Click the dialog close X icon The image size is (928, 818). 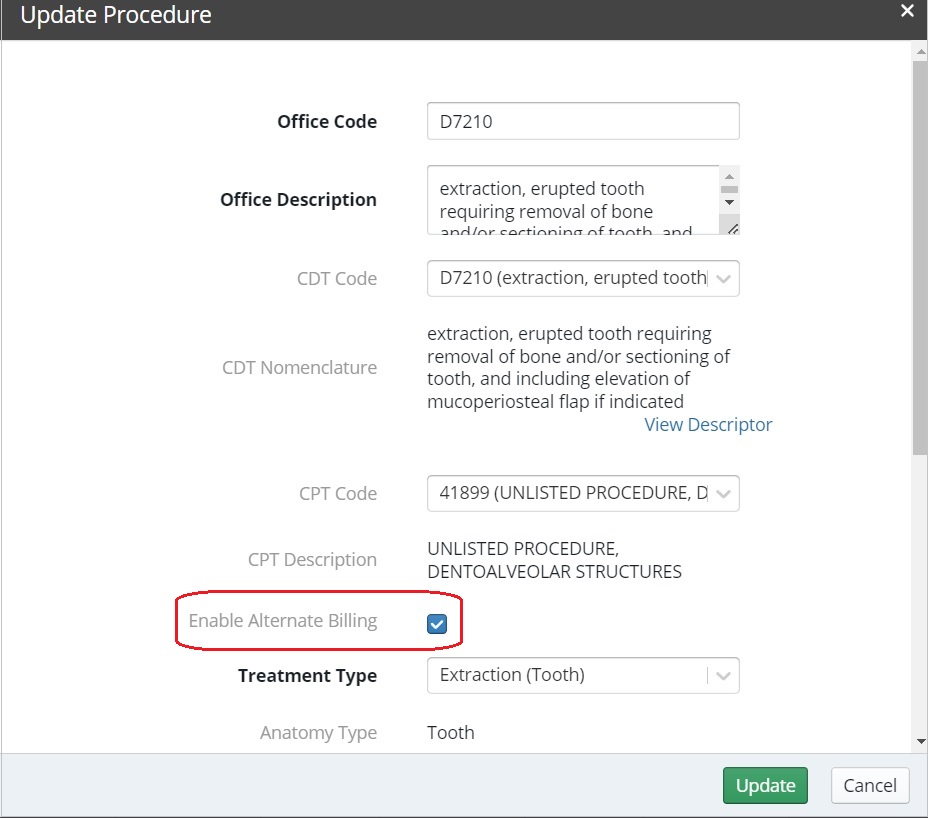[x=907, y=11]
